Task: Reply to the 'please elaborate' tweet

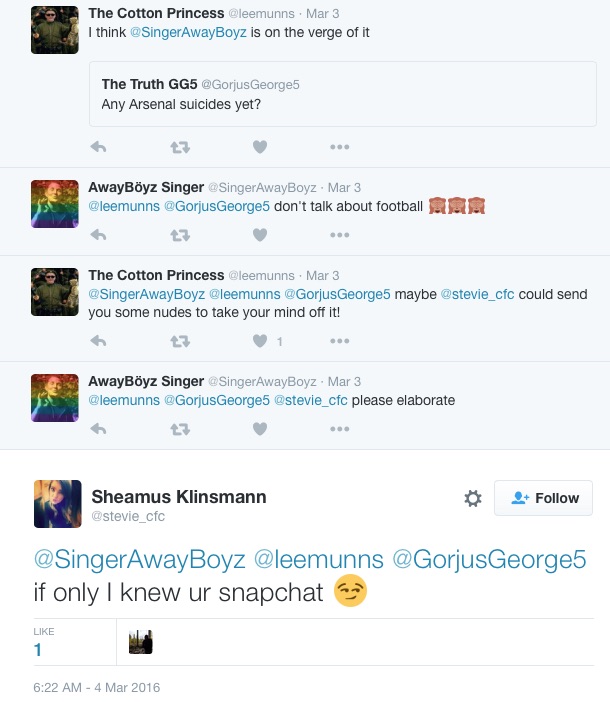Action: click(x=98, y=429)
